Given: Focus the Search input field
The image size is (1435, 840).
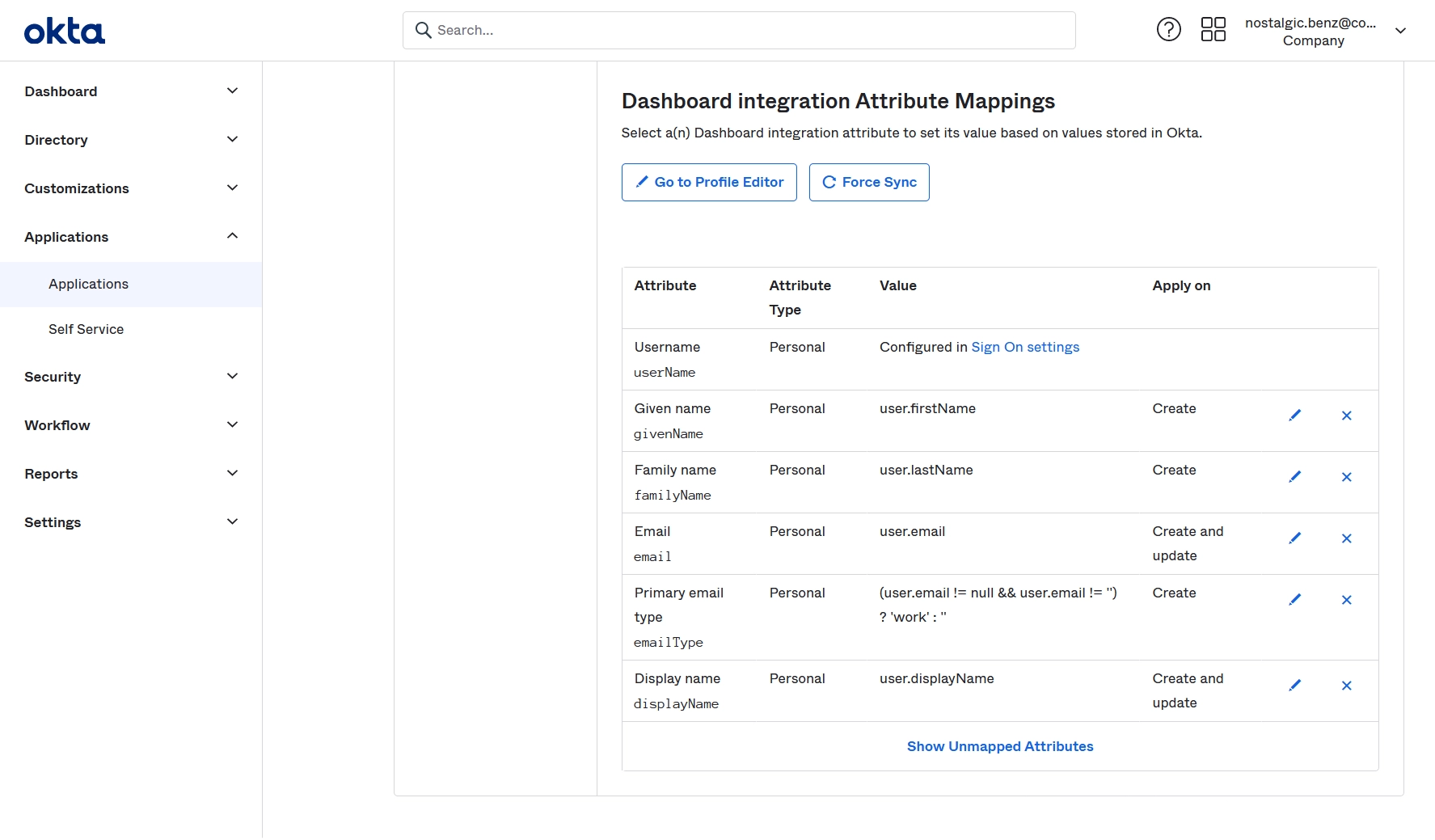Looking at the screenshot, I should point(739,30).
